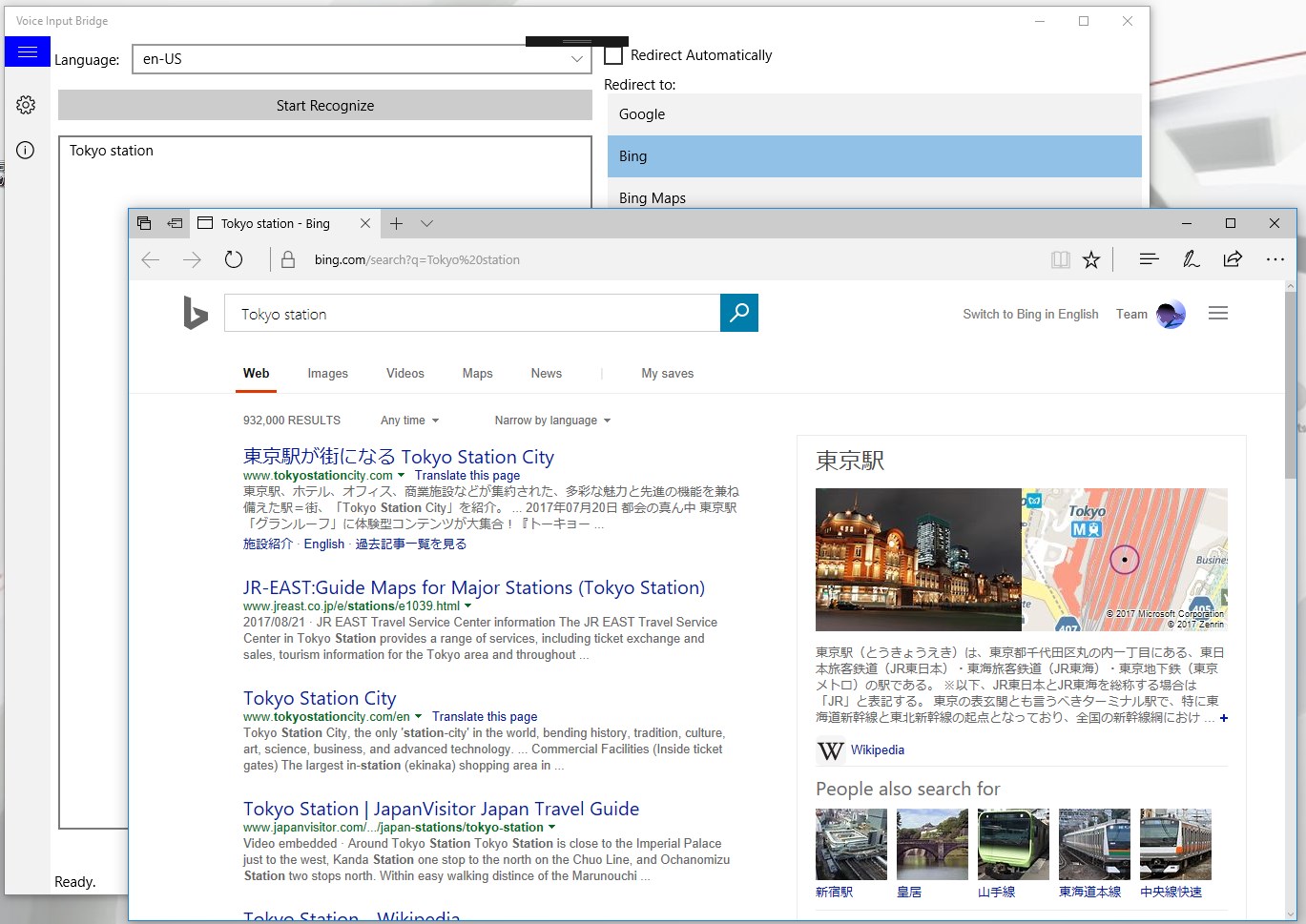Switch to Bing Maps tab
This screenshot has height=924, width=1306.
478,374
